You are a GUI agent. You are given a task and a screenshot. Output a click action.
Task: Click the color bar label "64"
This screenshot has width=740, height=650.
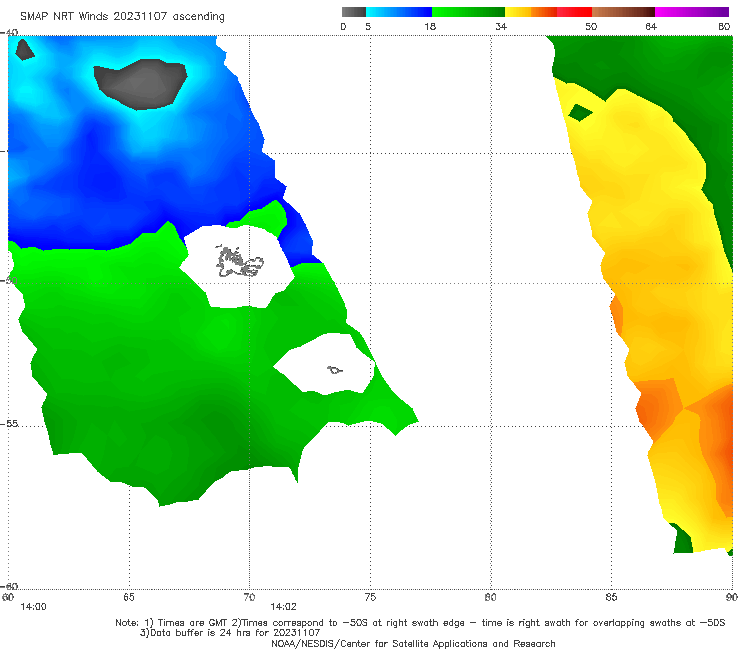pyautogui.click(x=651, y=27)
